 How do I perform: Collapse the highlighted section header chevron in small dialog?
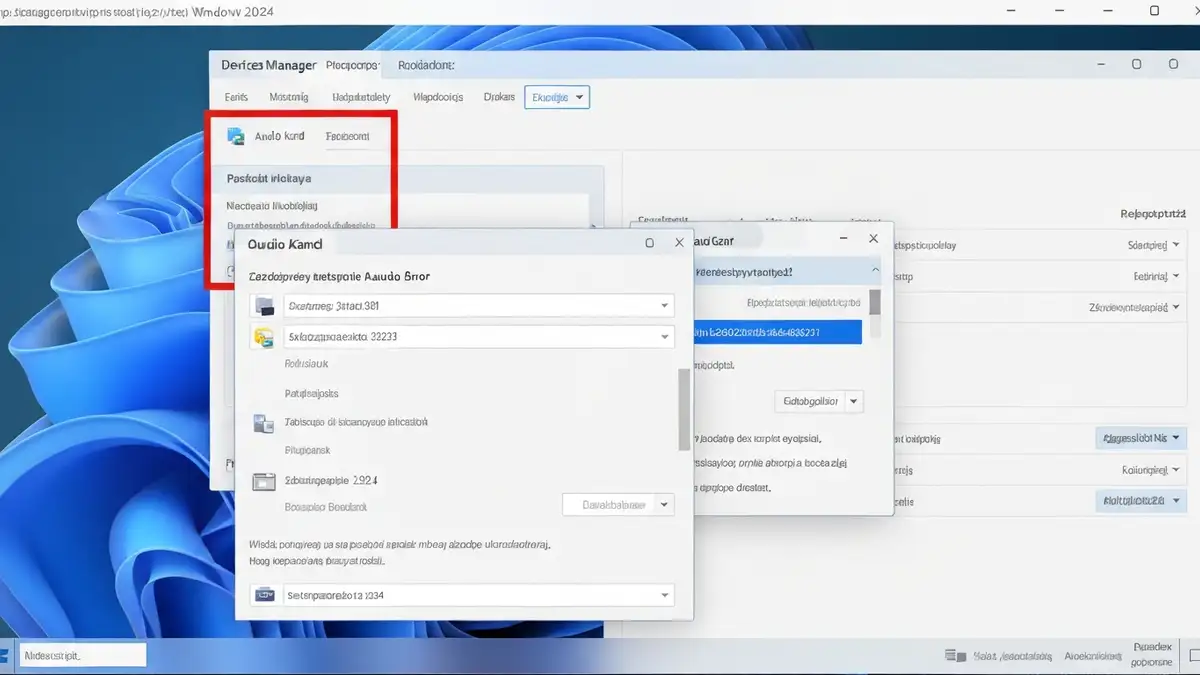coord(876,270)
